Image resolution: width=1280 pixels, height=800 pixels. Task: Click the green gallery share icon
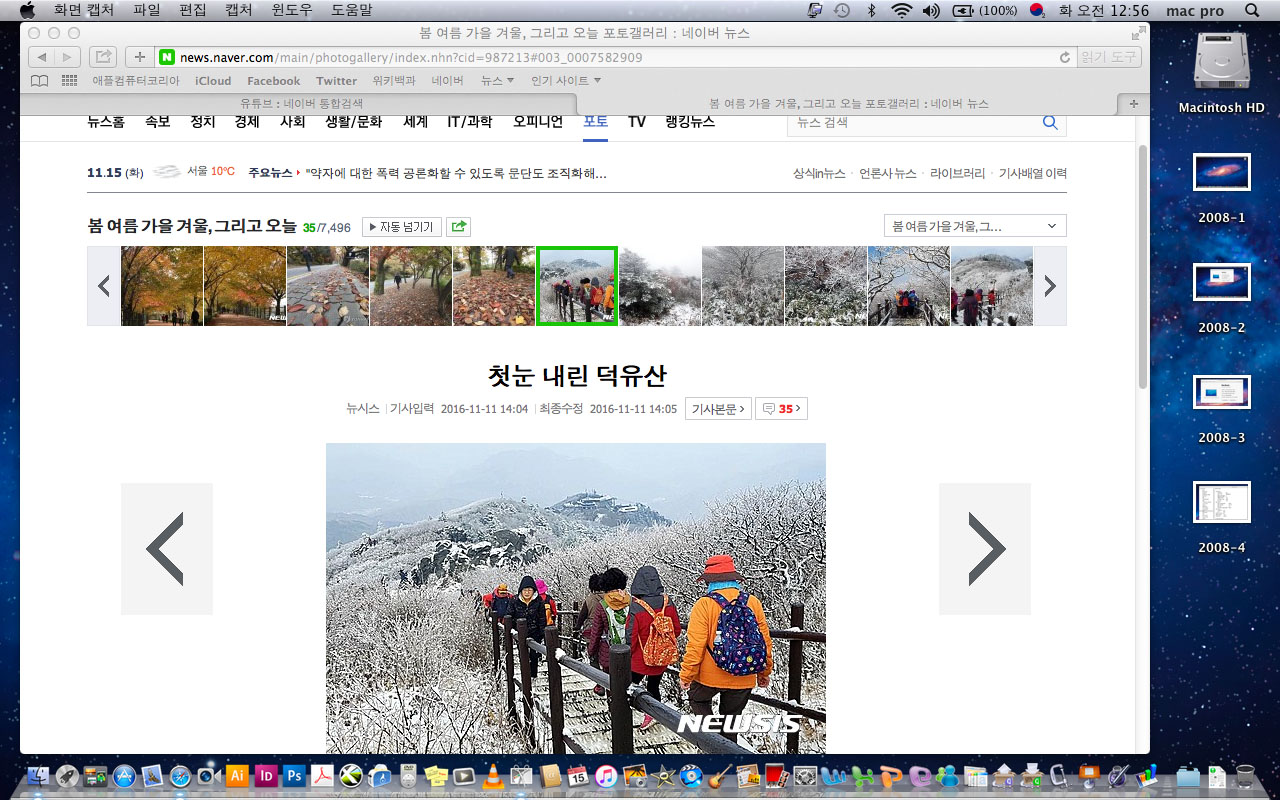459,227
